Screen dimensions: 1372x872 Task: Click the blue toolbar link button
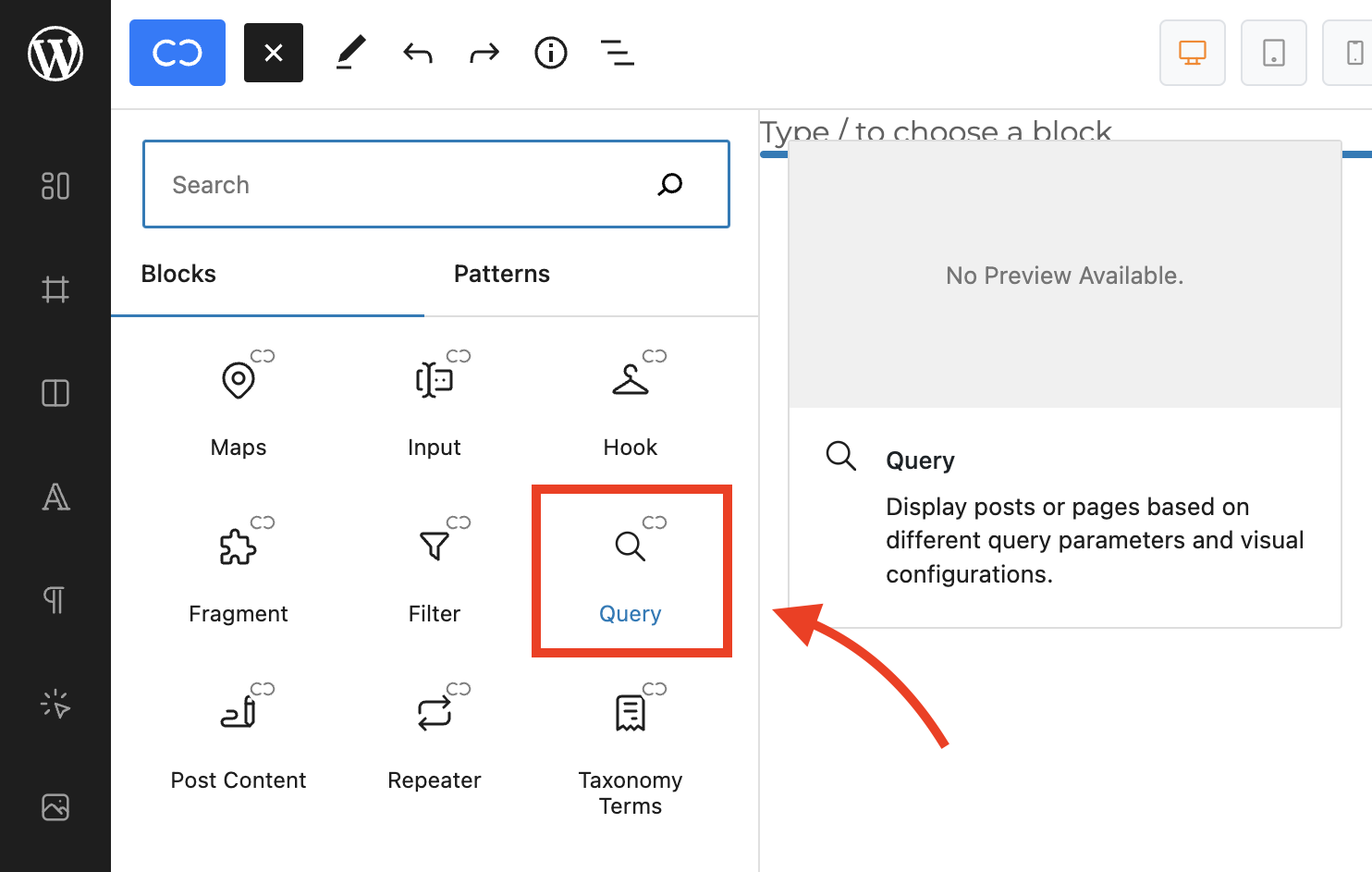tap(178, 53)
